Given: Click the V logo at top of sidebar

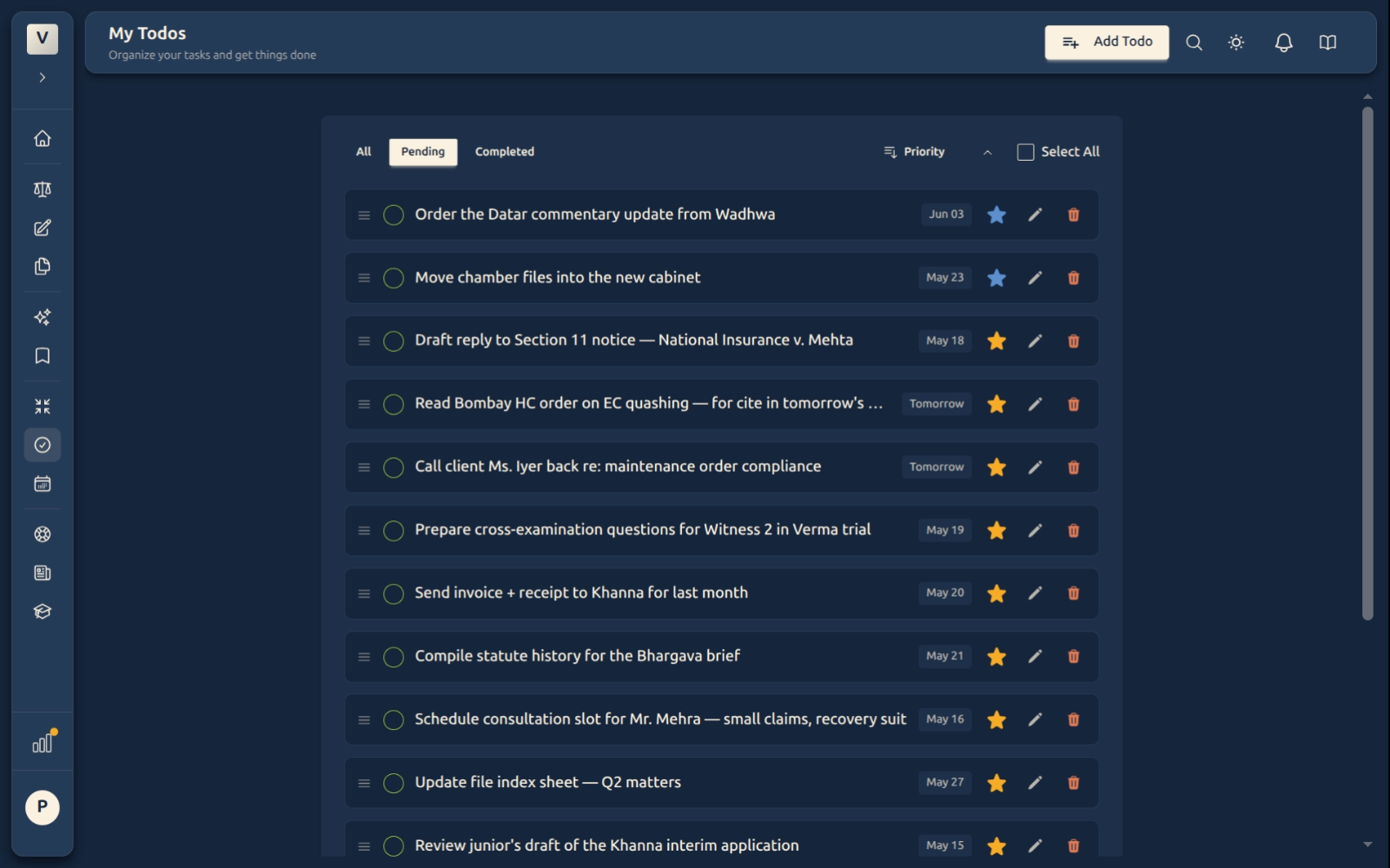Looking at the screenshot, I should tap(42, 38).
